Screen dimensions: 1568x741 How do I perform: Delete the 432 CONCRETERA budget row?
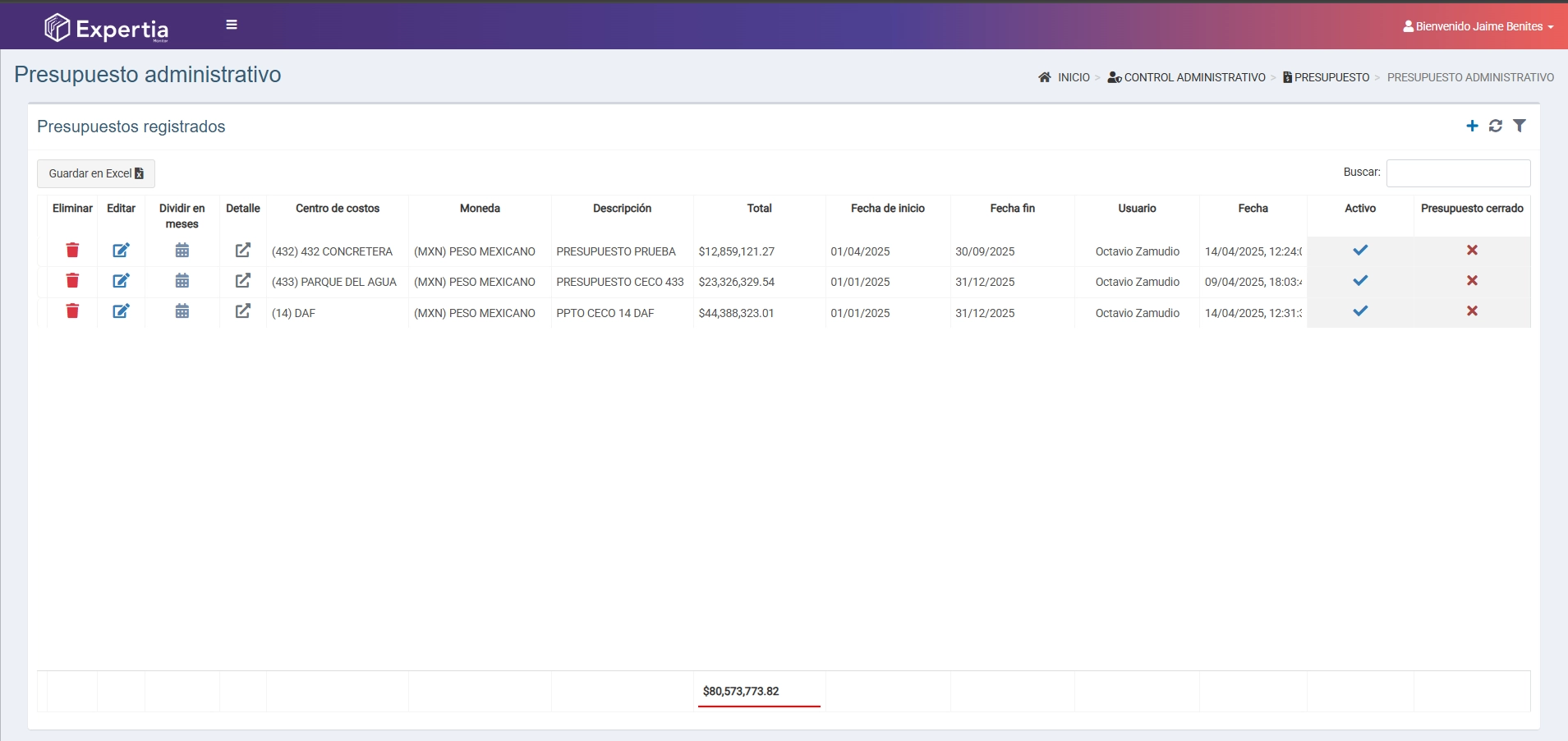(72, 251)
